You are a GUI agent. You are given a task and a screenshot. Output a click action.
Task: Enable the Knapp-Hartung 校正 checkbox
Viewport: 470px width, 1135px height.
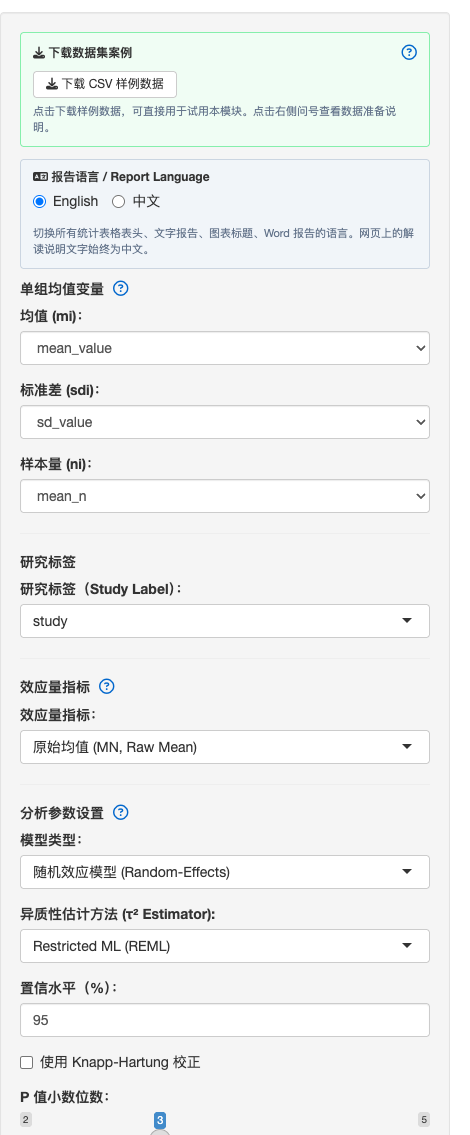click(x=27, y=1063)
